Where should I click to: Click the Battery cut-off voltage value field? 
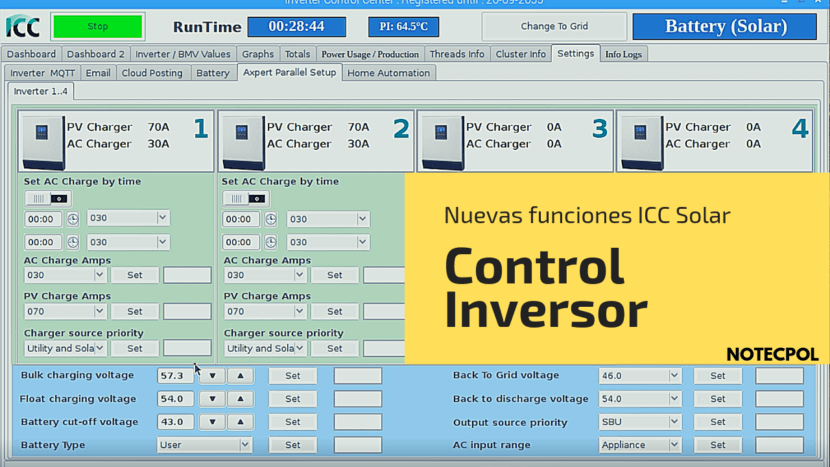175,422
